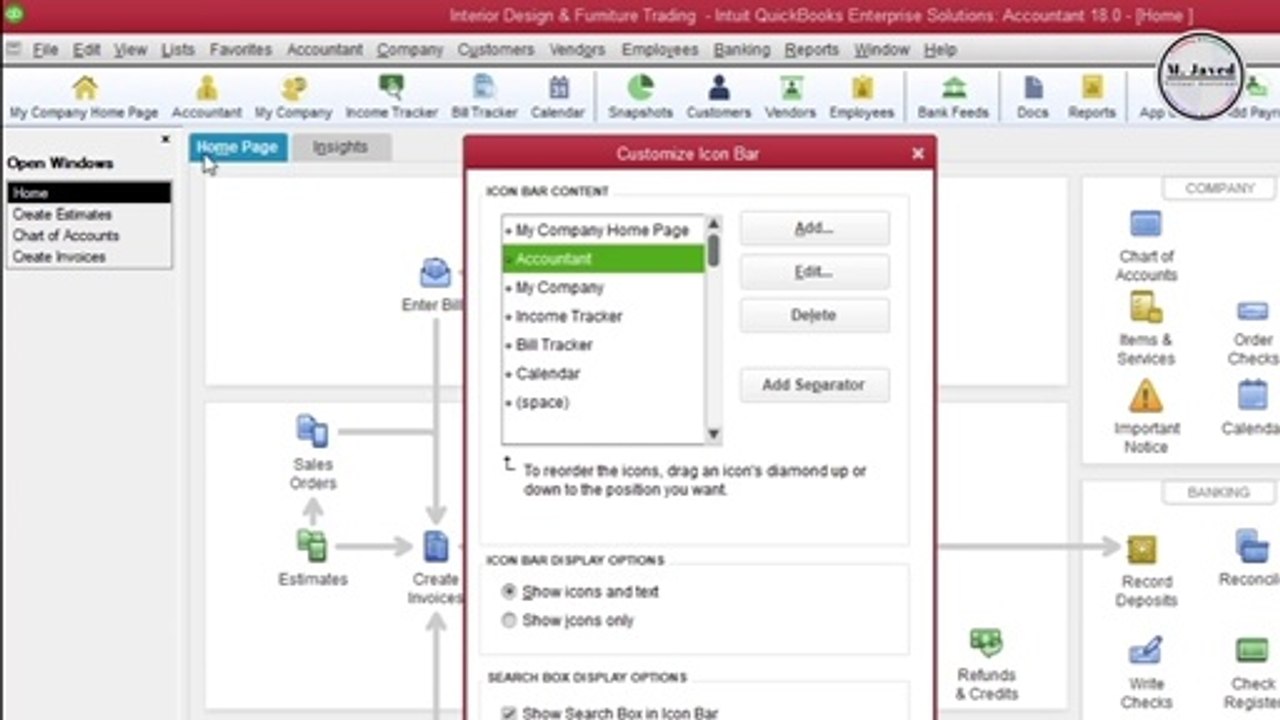
Task: Select Home in Open Windows list
Action: 89,193
